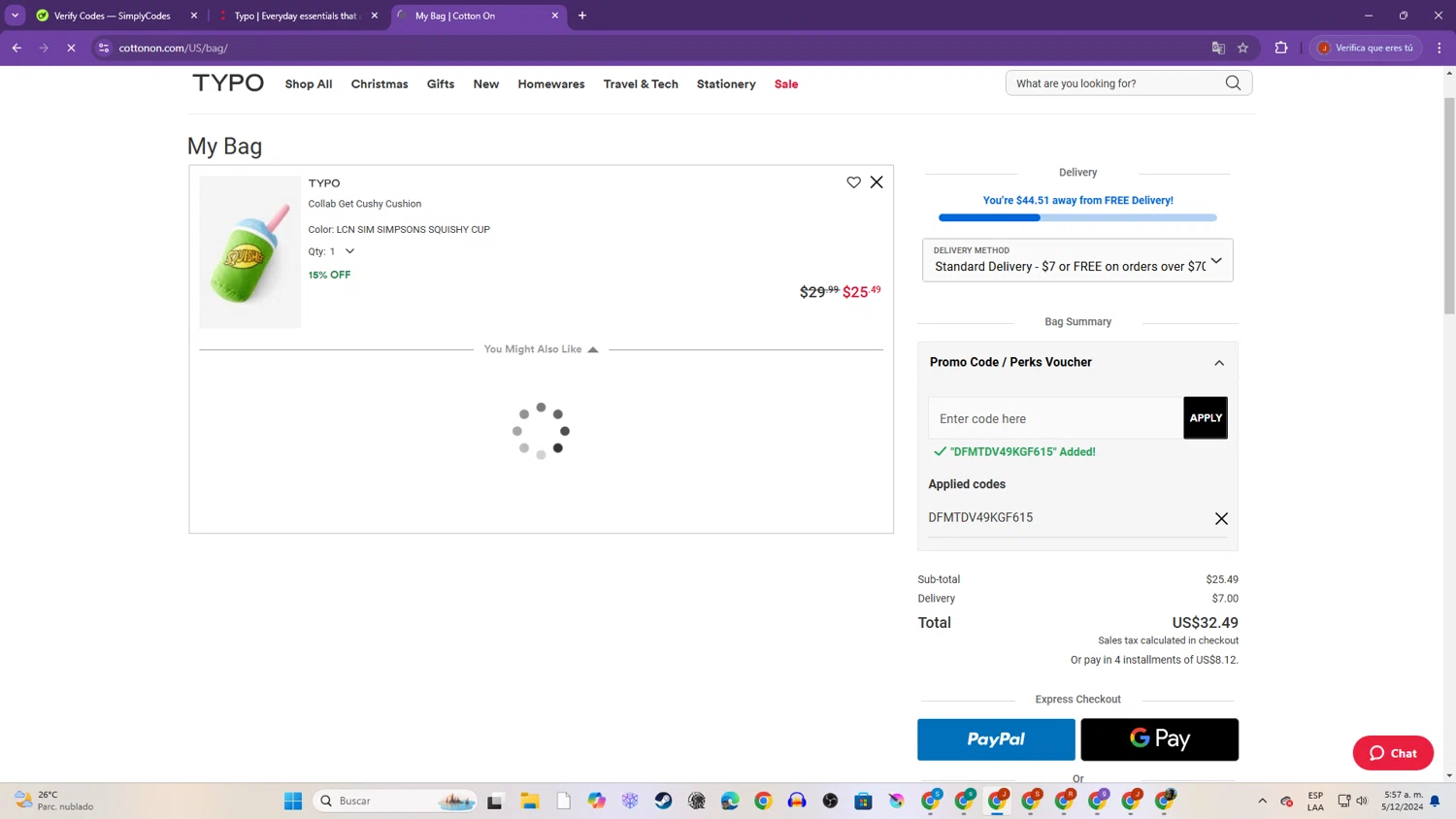Open Stationery menu
The image size is (1456, 819).
click(726, 84)
